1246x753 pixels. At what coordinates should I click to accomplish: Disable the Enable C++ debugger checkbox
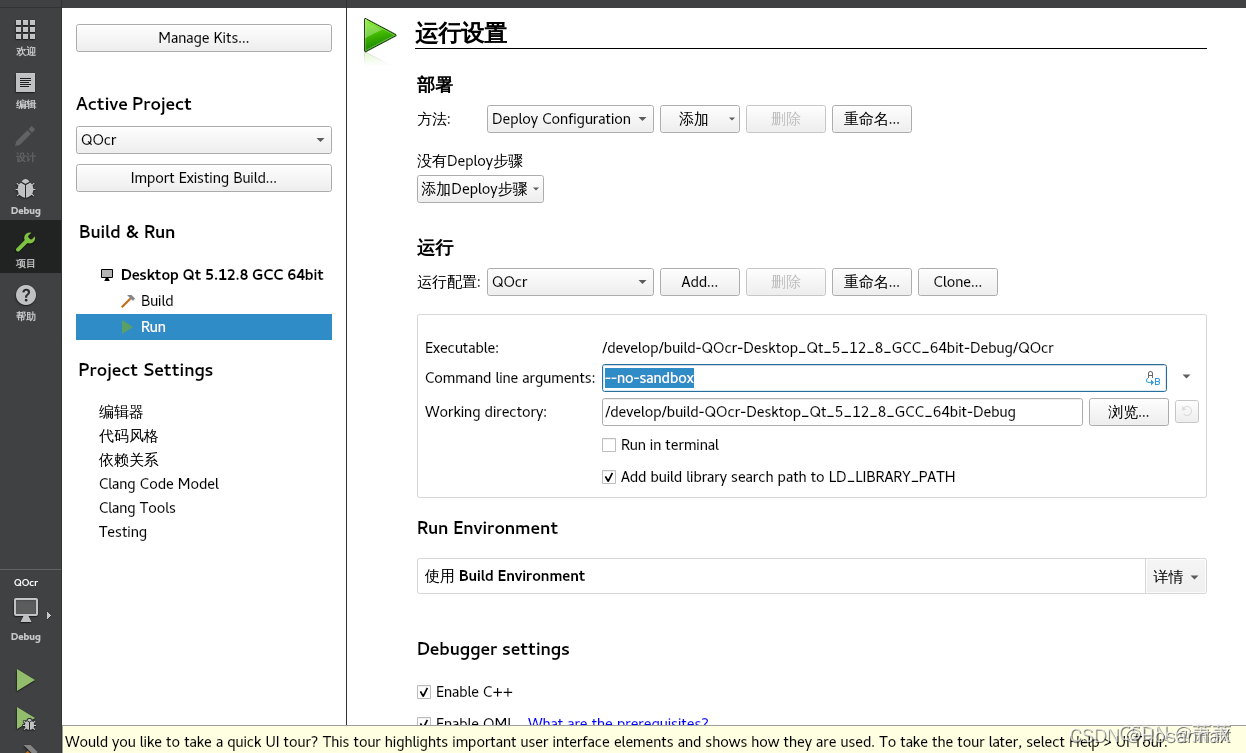[425, 692]
